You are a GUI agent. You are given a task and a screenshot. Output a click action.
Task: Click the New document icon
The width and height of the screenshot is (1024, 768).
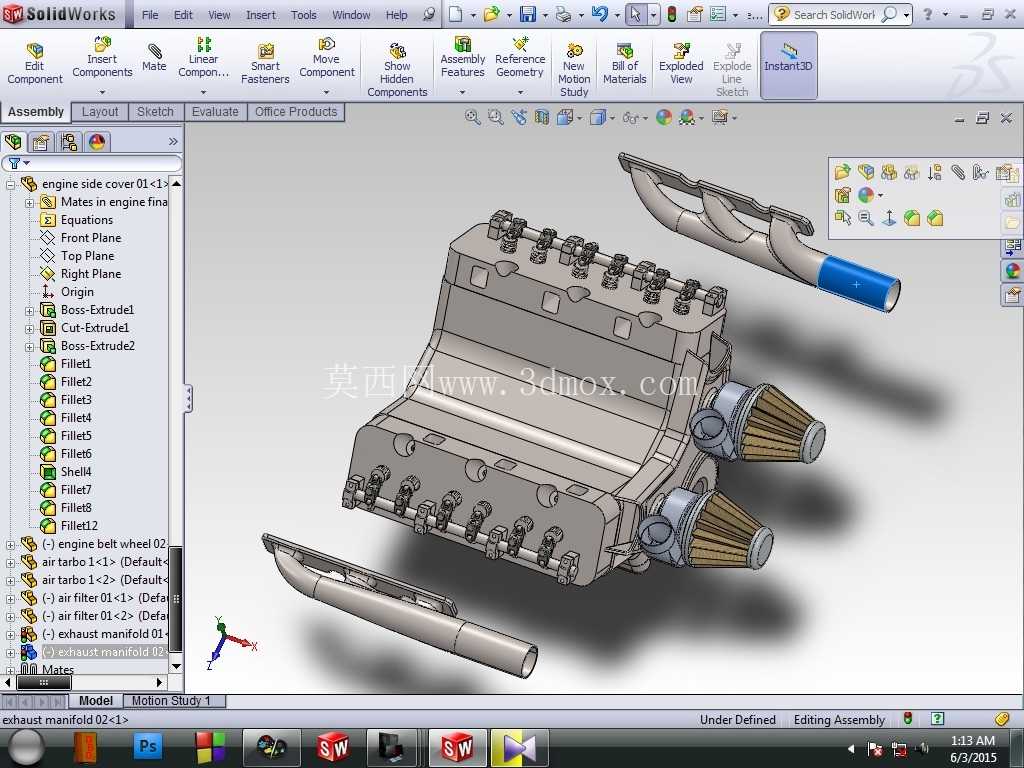[x=456, y=14]
